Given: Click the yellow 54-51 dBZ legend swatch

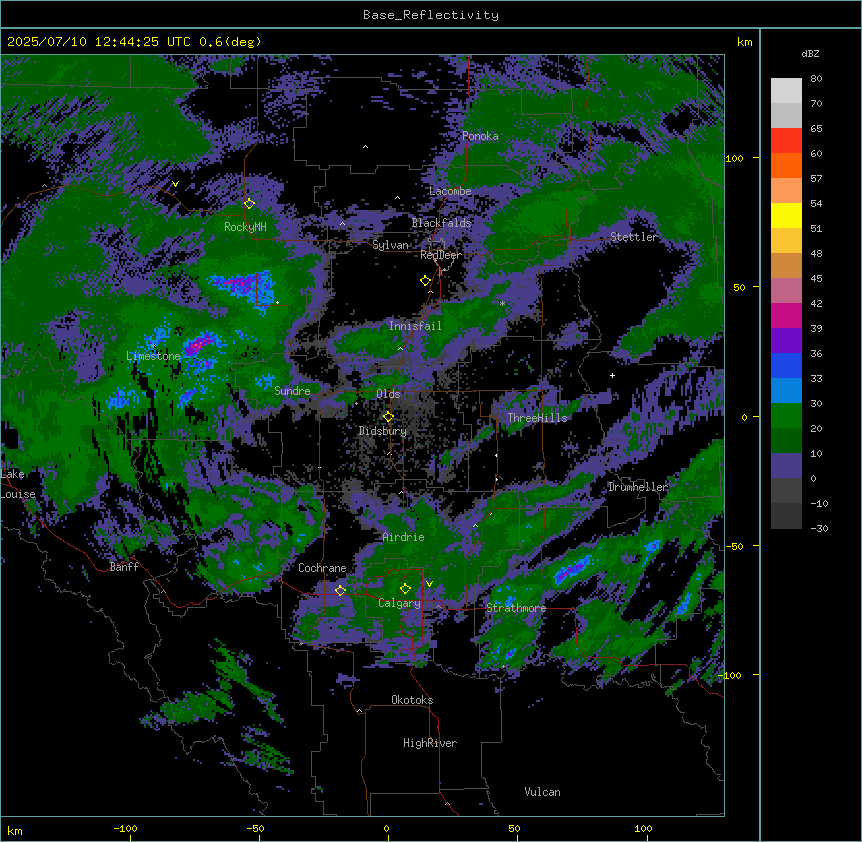Looking at the screenshot, I should (786, 215).
